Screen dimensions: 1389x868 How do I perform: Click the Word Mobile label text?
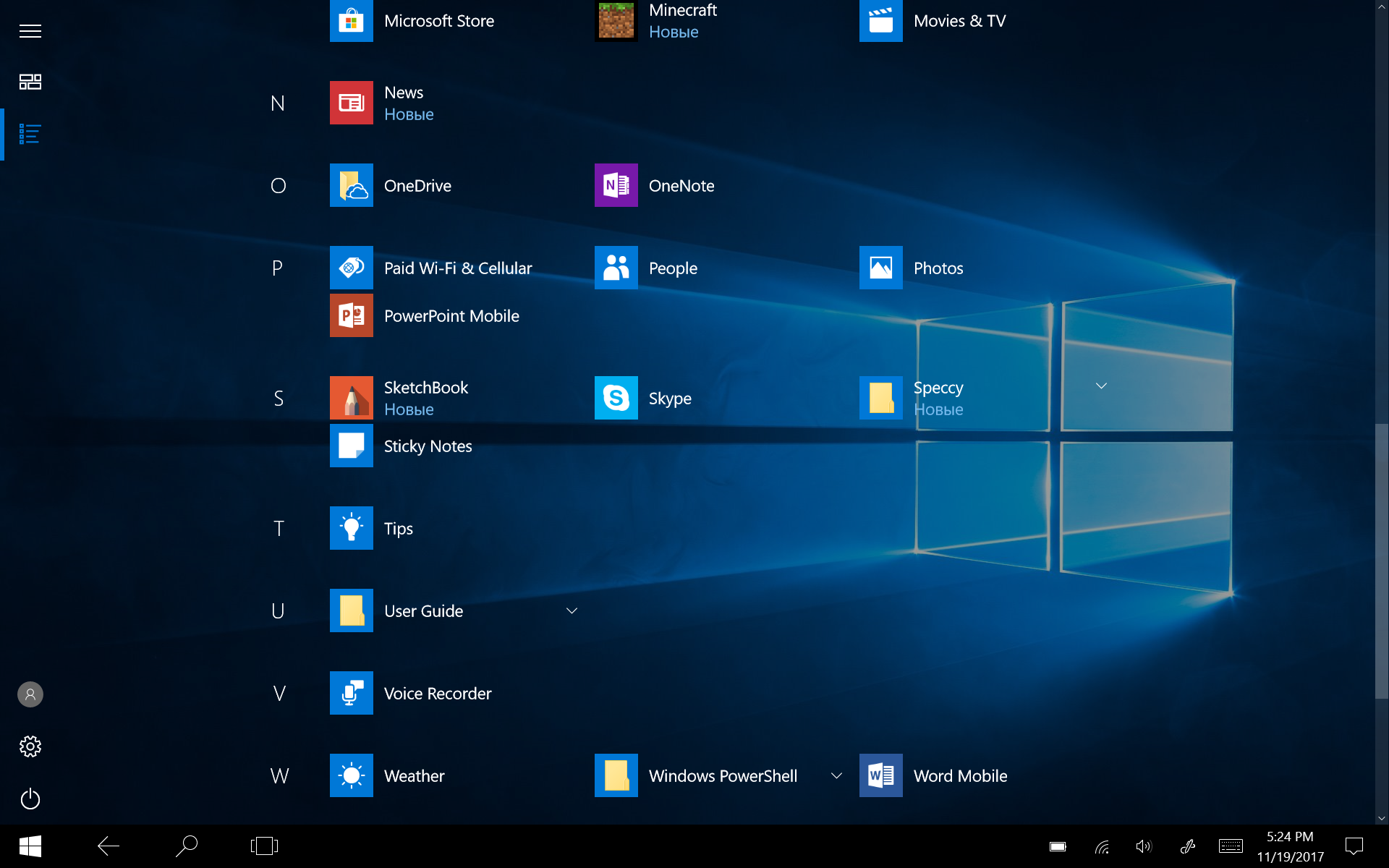click(960, 776)
